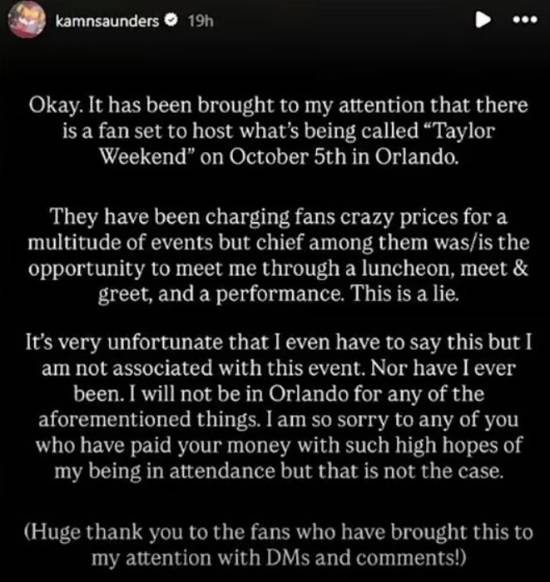This screenshot has width=550, height=582.
Task: Click the kamnsaunders username
Action: pos(107,21)
